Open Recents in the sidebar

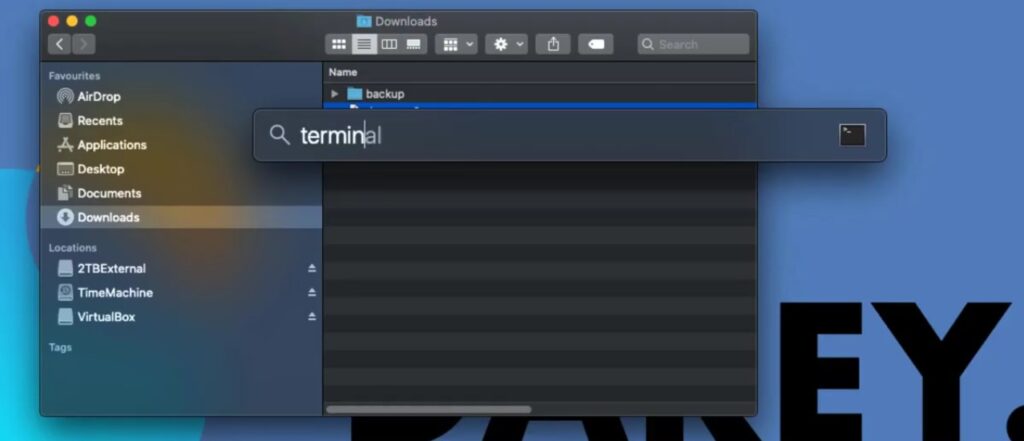(x=181, y=121)
